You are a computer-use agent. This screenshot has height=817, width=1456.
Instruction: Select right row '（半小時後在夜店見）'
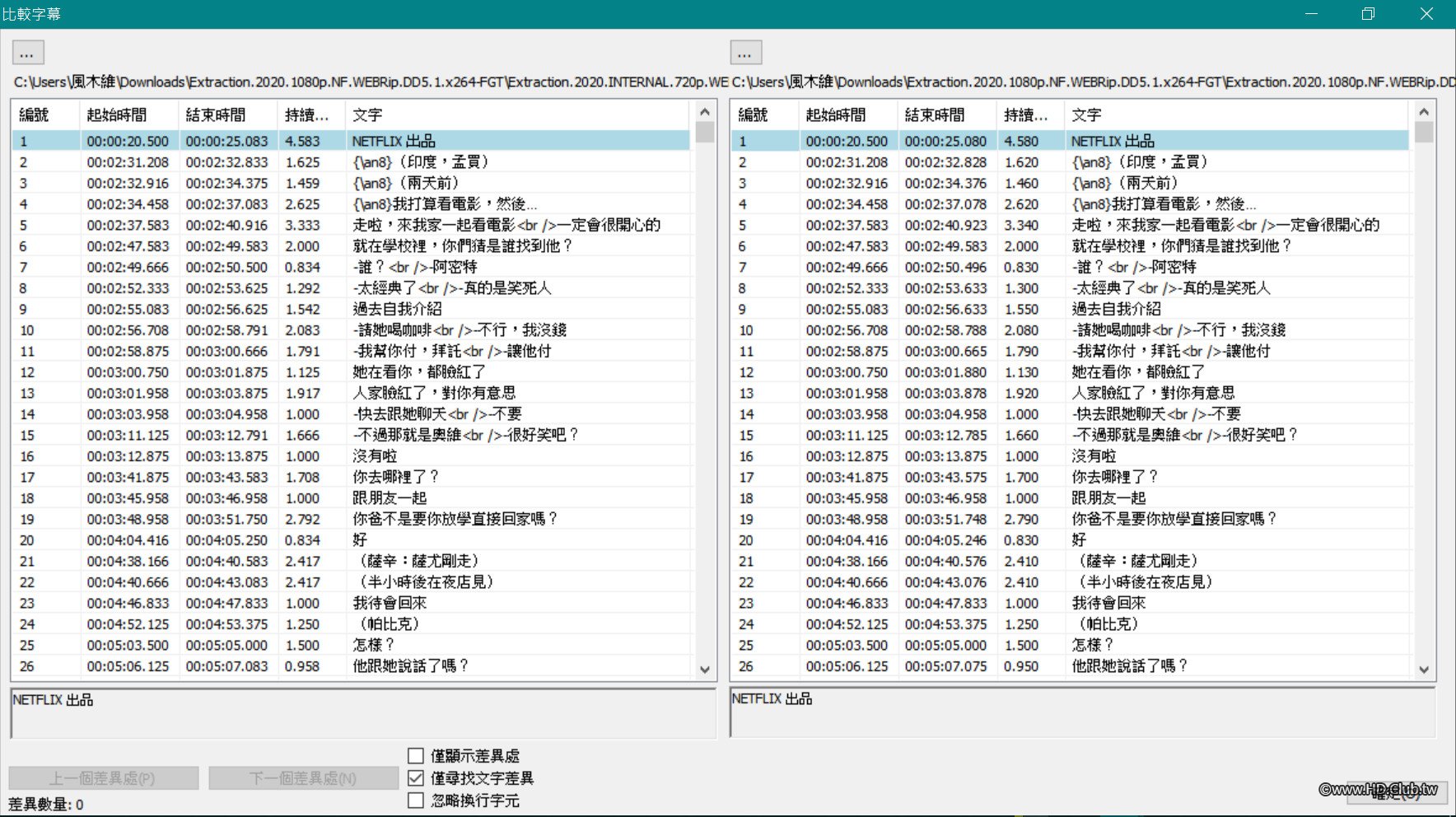(1071, 582)
